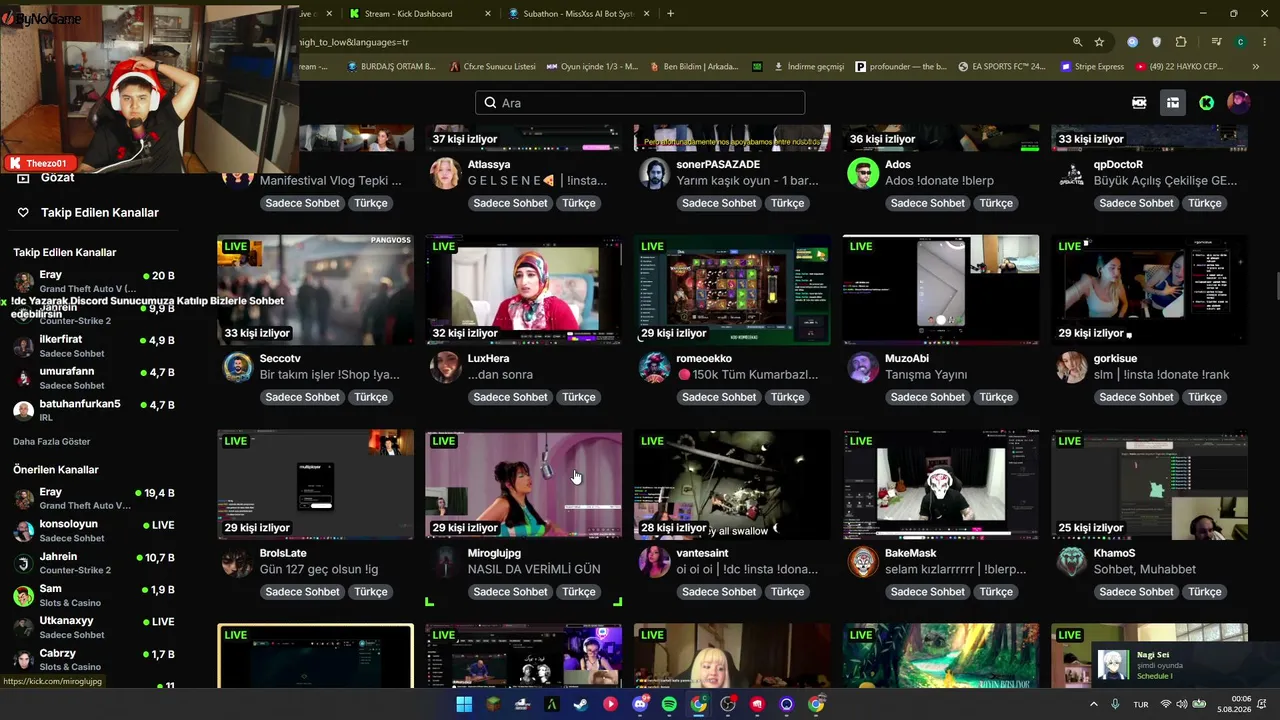Open romeoekko live stream thumbnail
Viewport: 1280px width, 720px height.
[732, 290]
